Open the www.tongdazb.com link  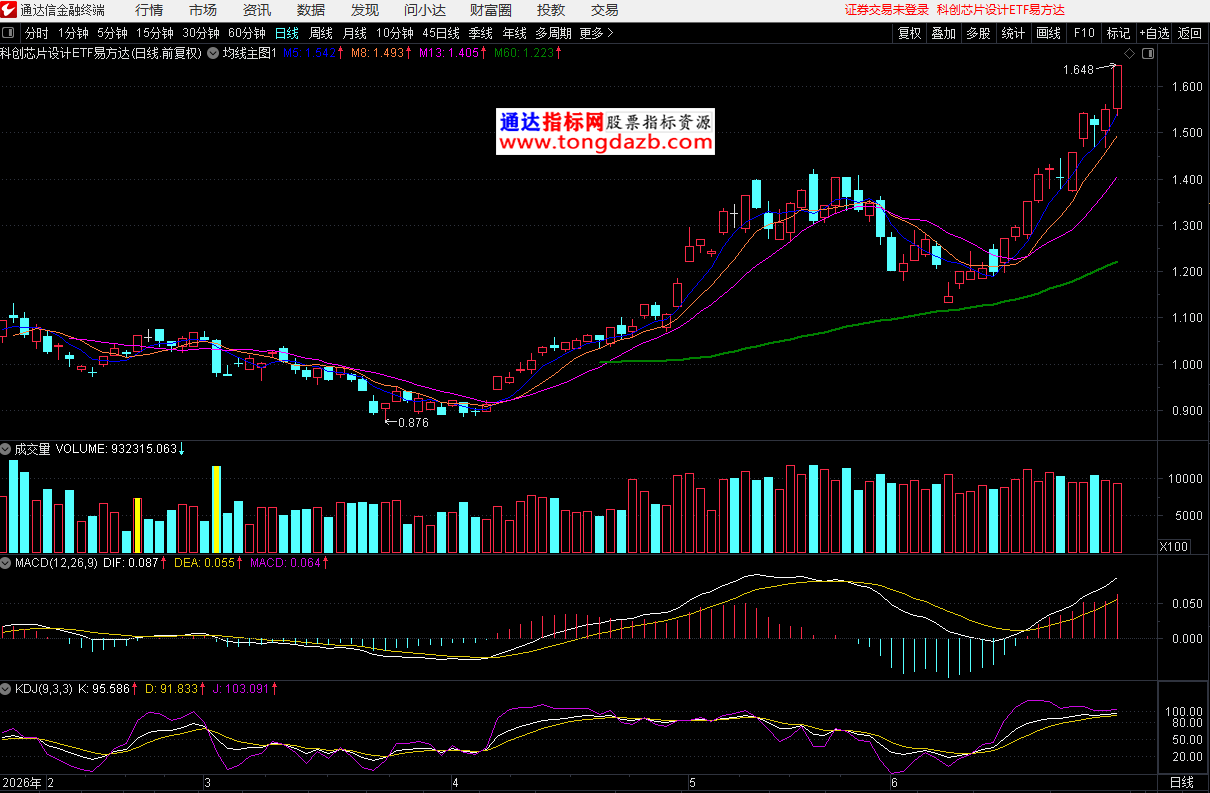point(606,143)
